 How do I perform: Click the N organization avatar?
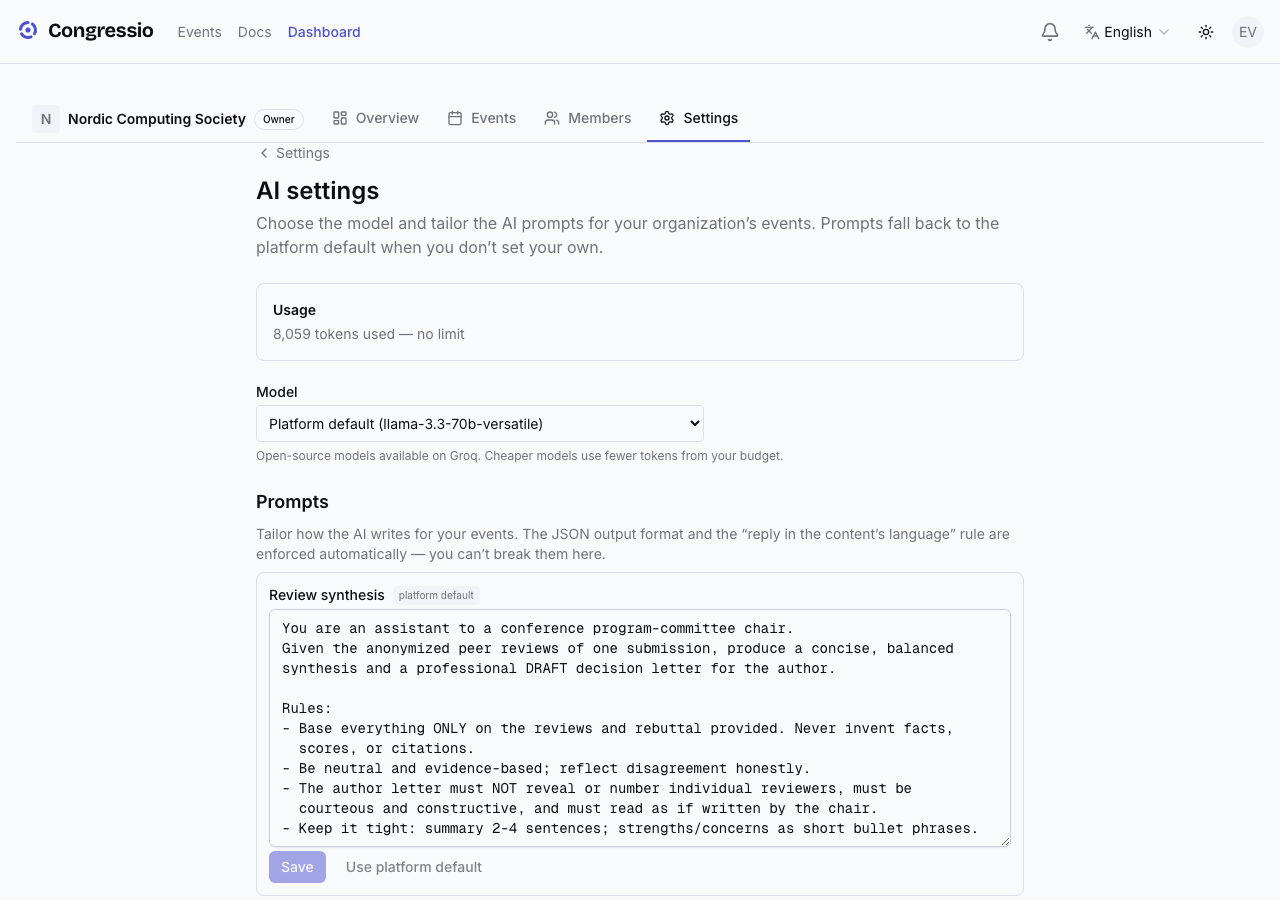[46, 119]
